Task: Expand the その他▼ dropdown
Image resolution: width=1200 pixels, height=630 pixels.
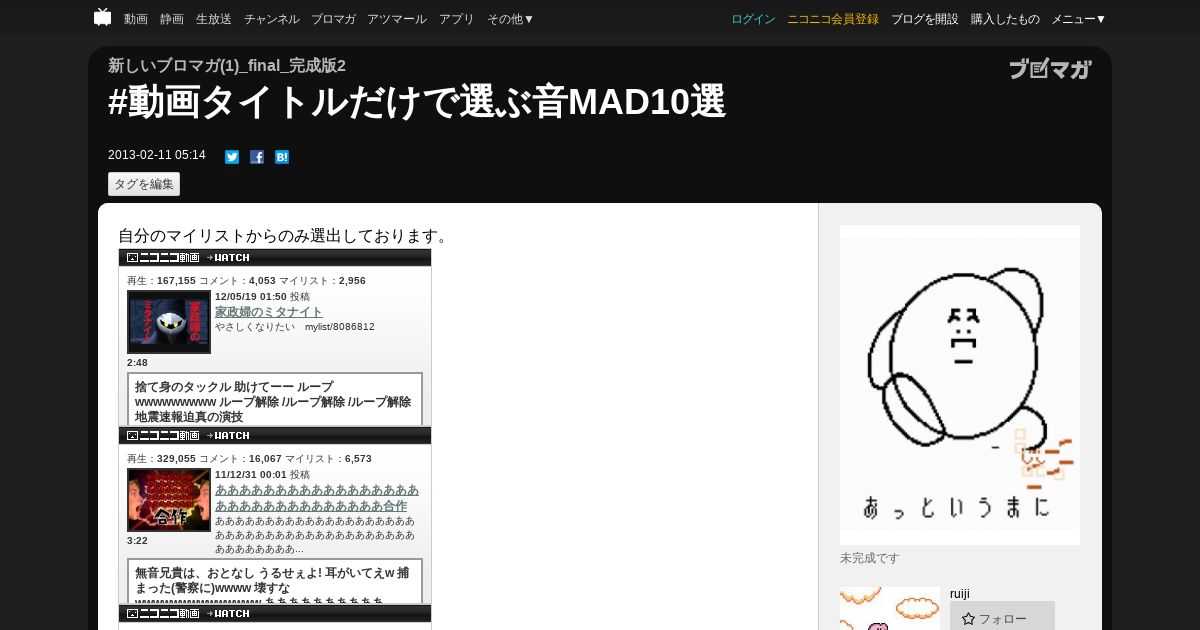Action: point(511,19)
